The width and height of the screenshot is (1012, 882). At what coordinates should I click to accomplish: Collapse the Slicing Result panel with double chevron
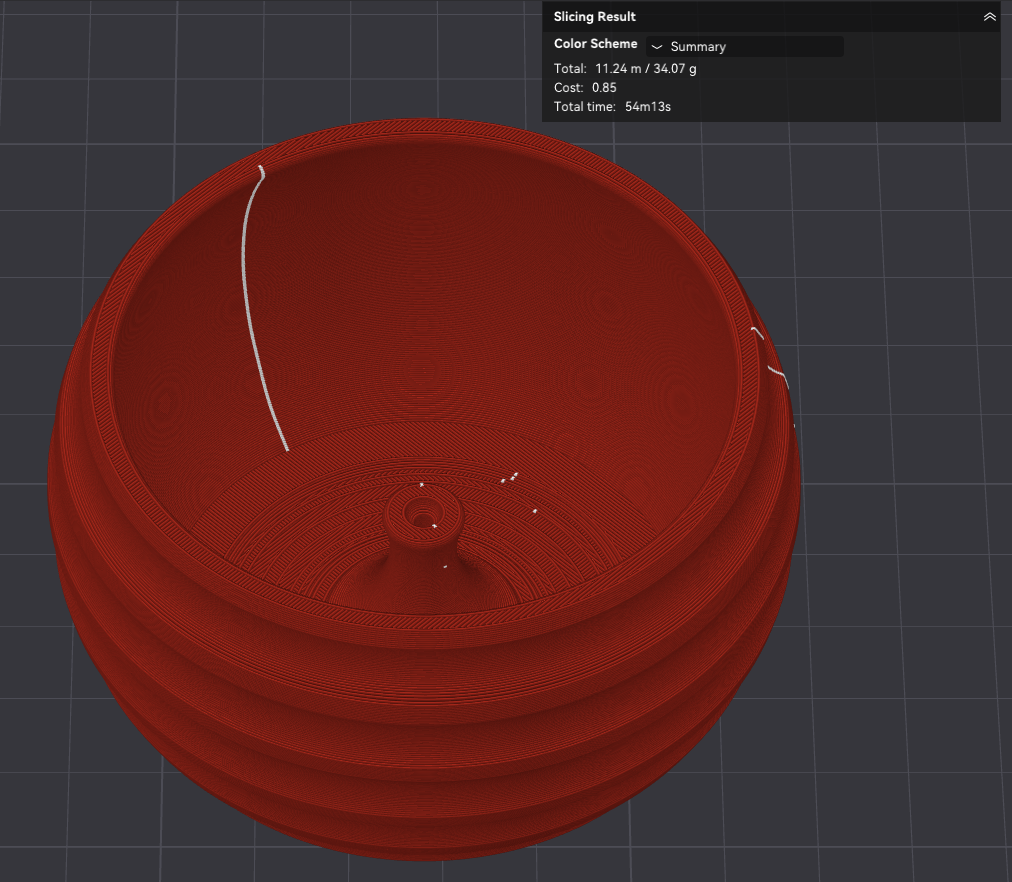[989, 17]
